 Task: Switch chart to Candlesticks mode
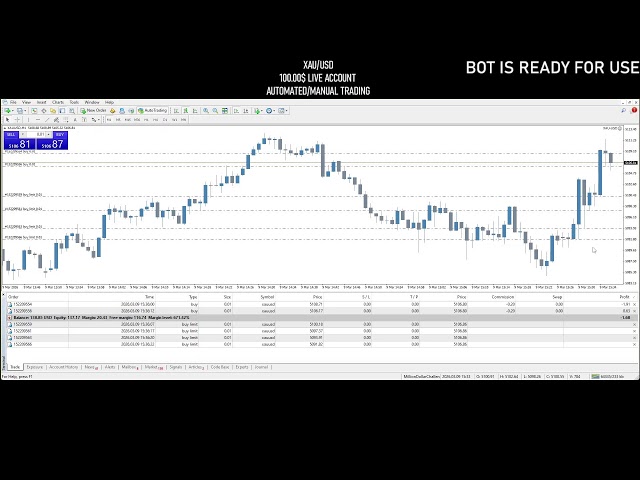point(186,111)
